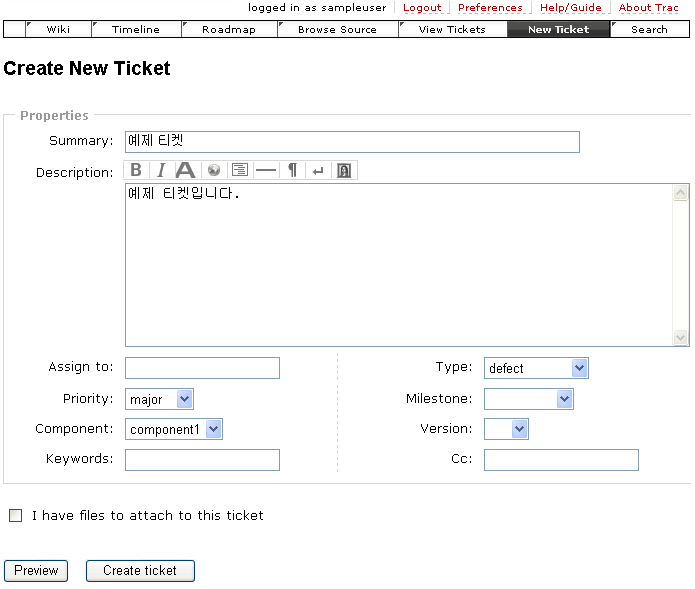
Task: Expand the Priority dropdown showing major
Action: (x=158, y=399)
